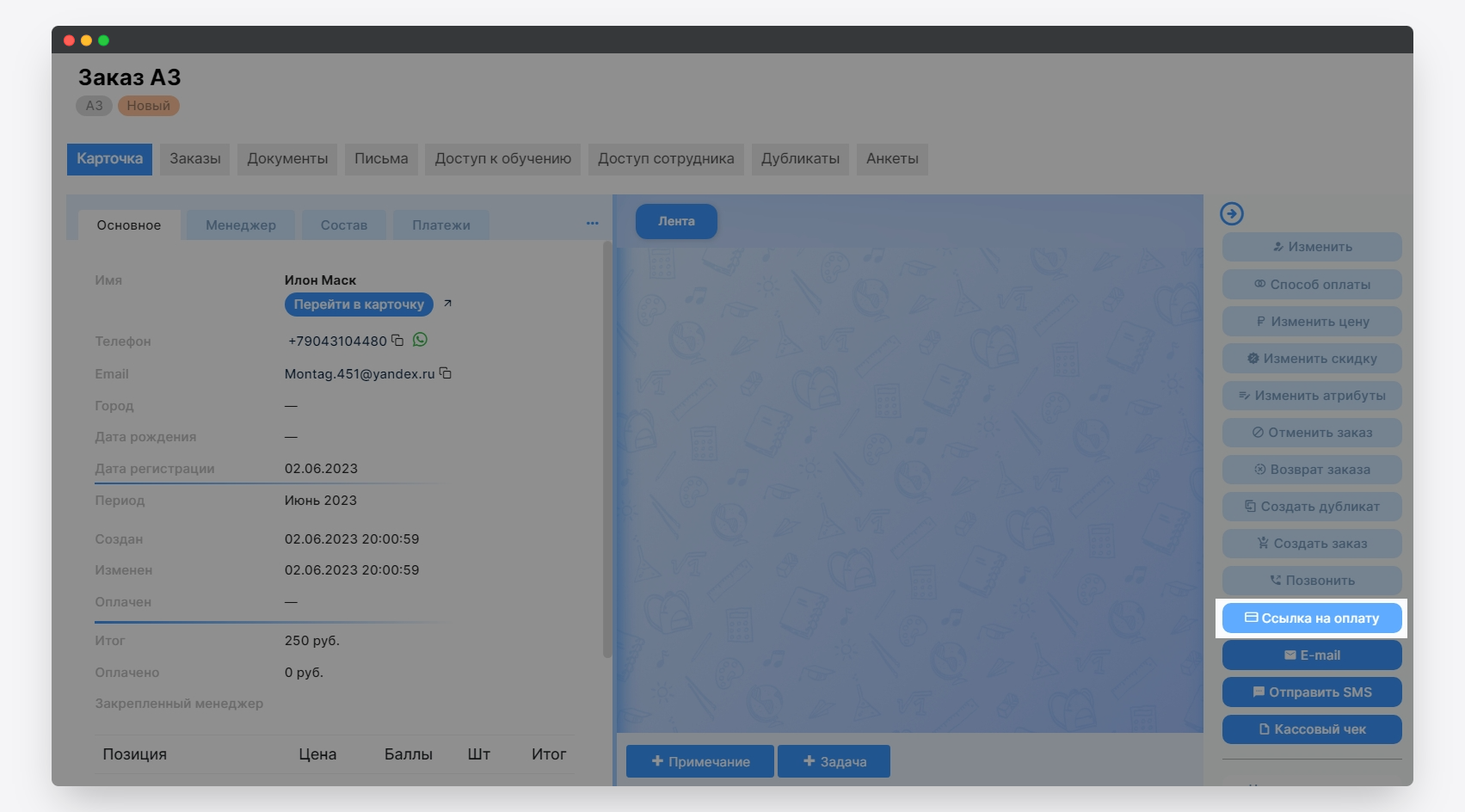The width and height of the screenshot is (1465, 812).
Task: Click the 'Ссылка на оплату' payment link button
Action: [x=1312, y=618]
